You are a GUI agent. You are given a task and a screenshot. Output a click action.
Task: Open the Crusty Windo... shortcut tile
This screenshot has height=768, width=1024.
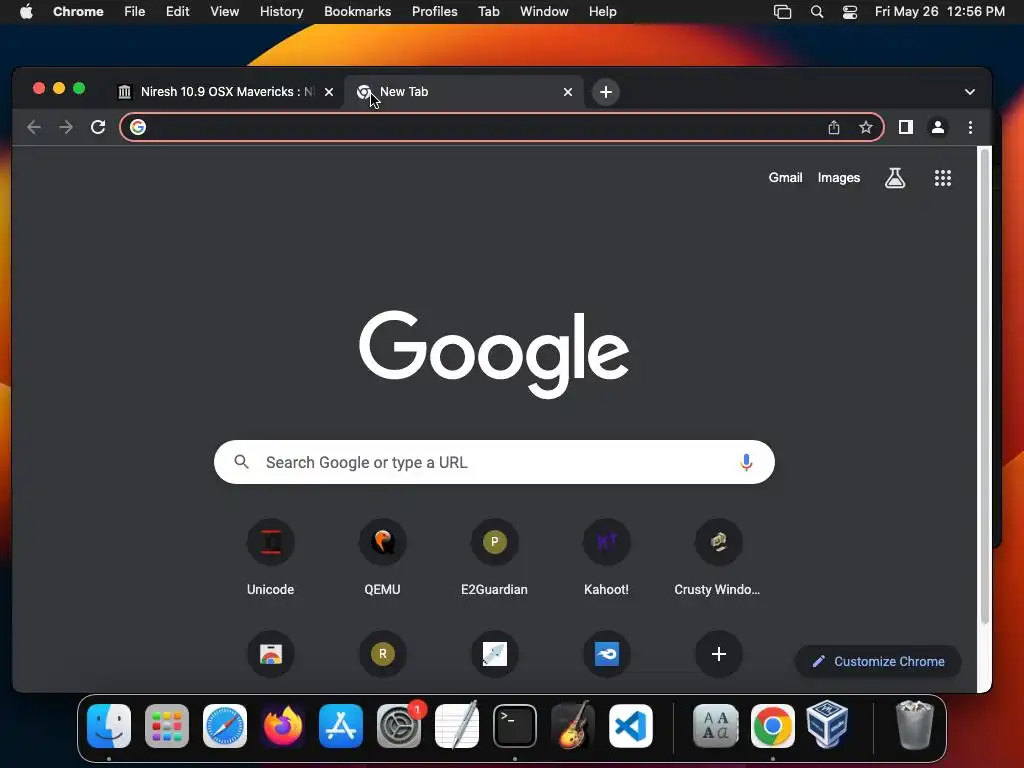718,558
